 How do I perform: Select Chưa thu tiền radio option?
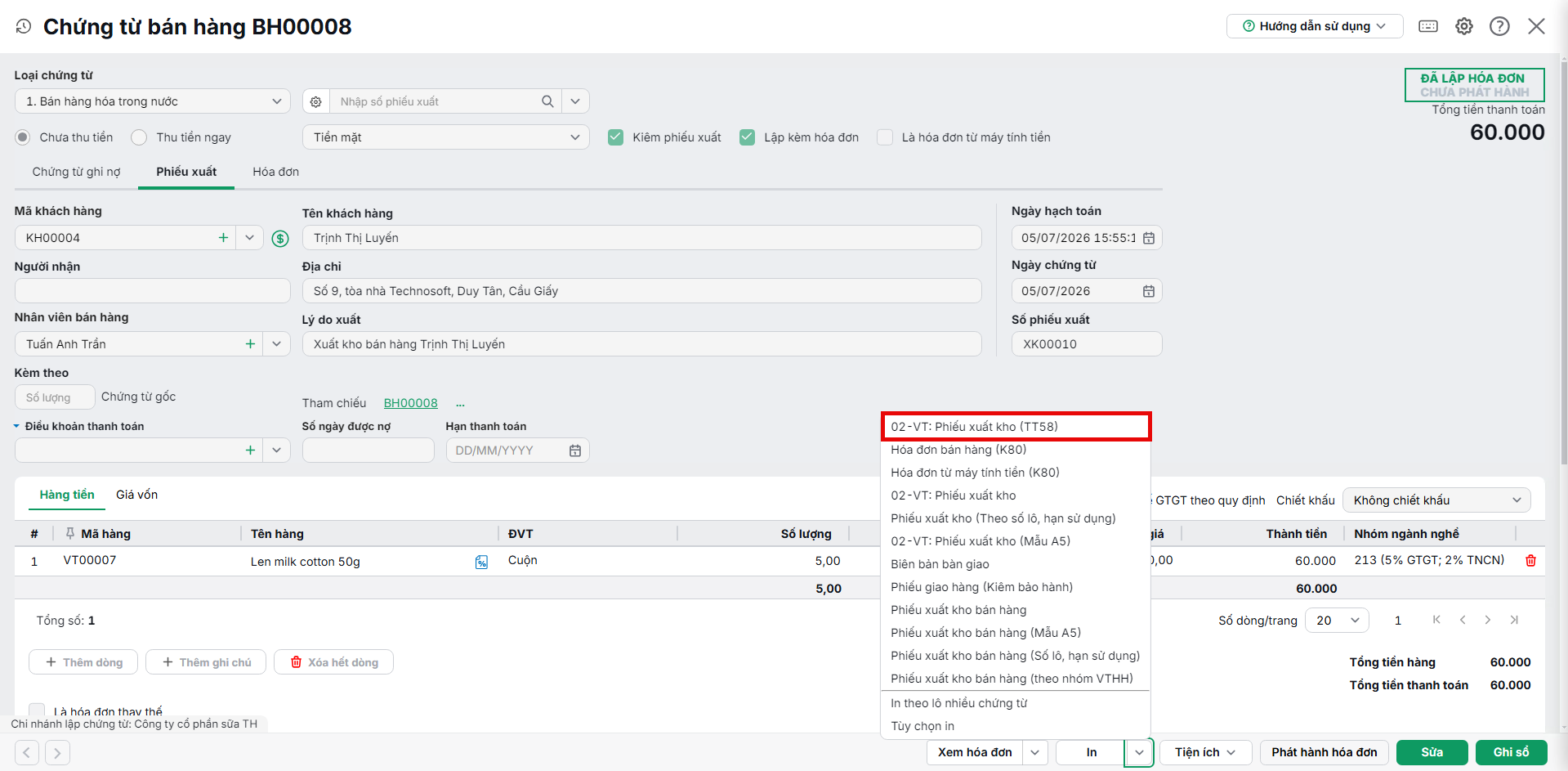click(23, 137)
